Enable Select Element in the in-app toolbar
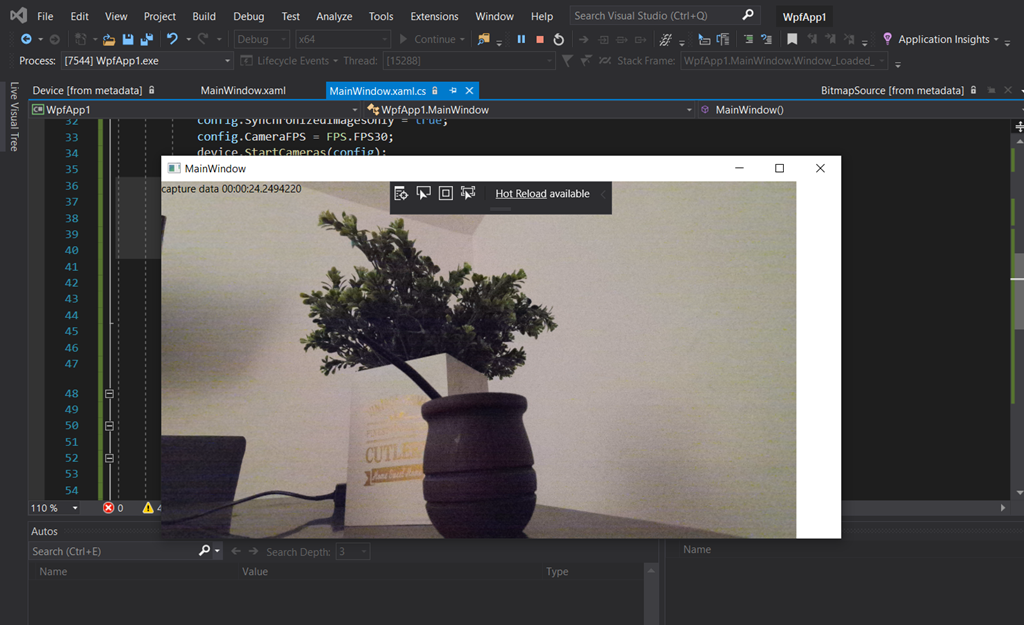 [424, 194]
